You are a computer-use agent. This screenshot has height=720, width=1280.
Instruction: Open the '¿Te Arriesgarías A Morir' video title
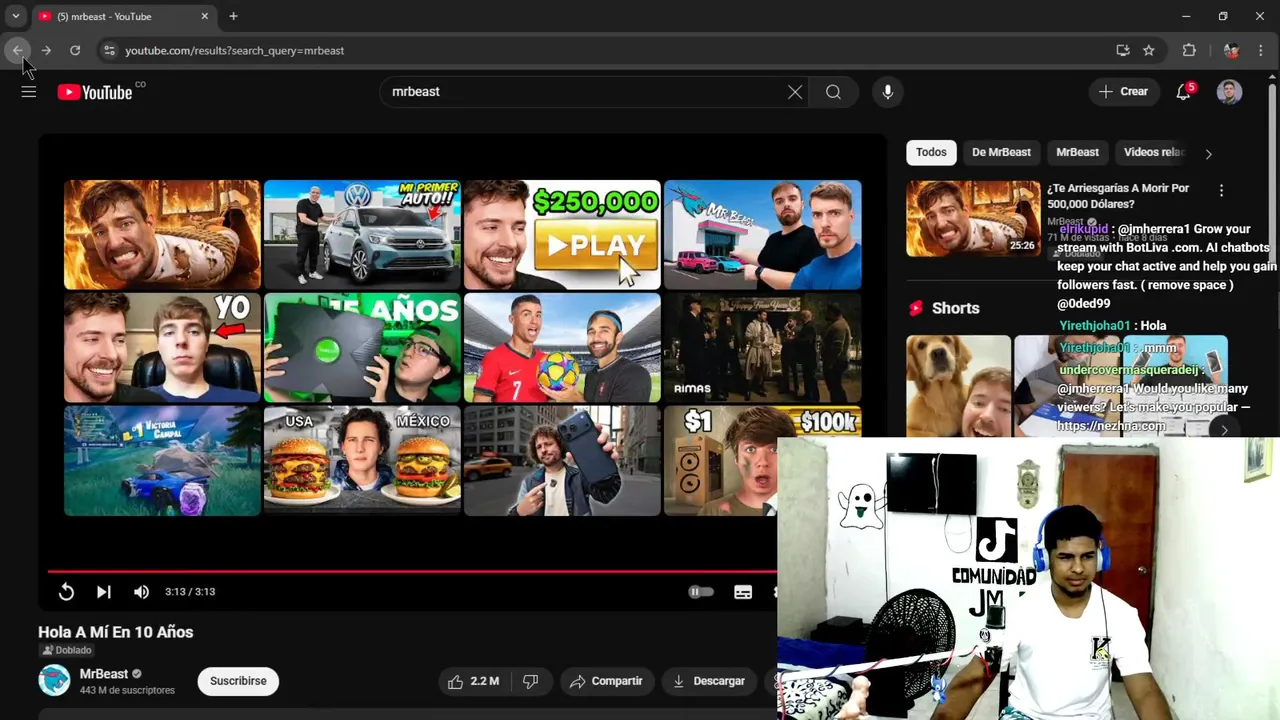pos(1118,196)
